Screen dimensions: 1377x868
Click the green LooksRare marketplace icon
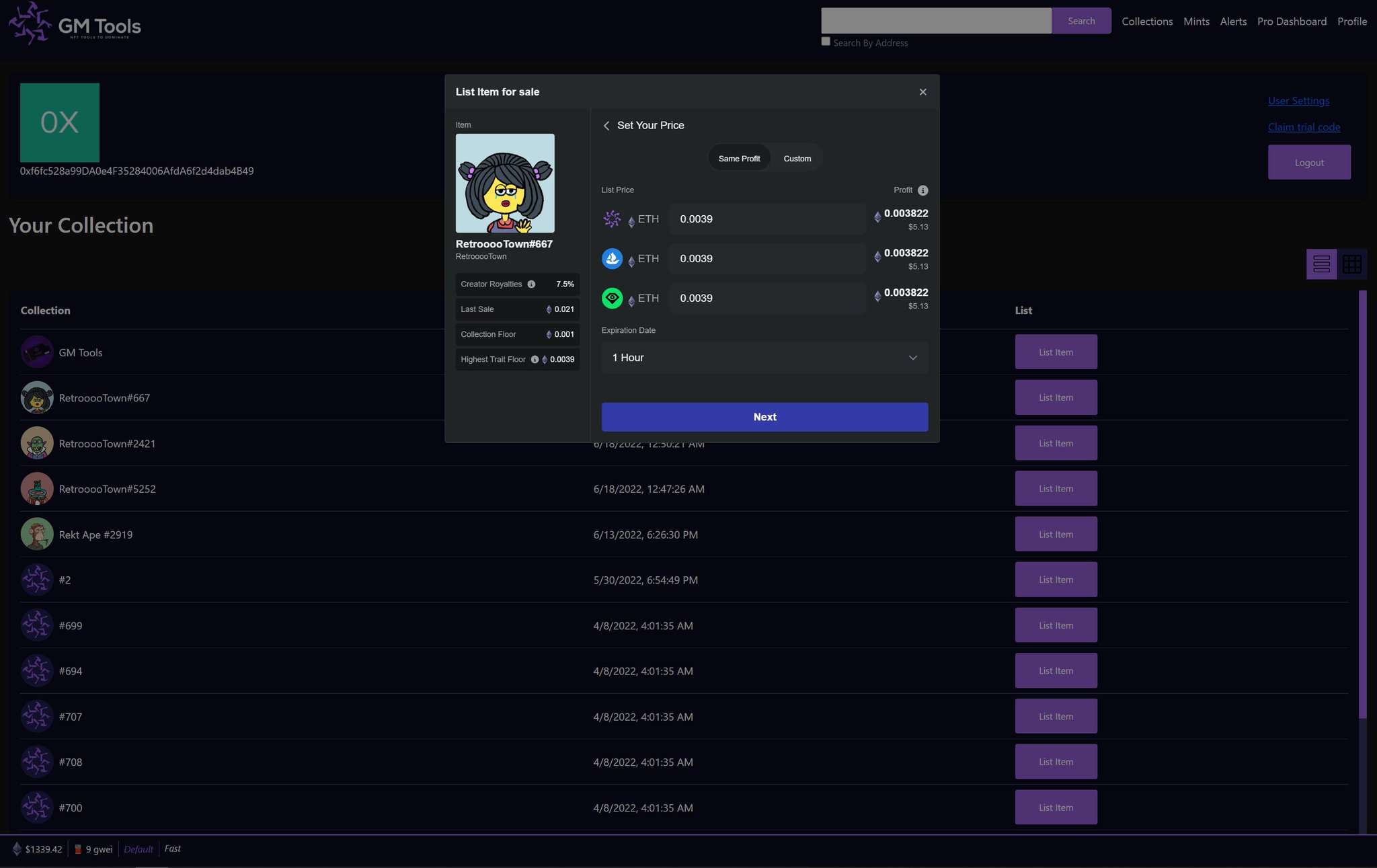(612, 298)
